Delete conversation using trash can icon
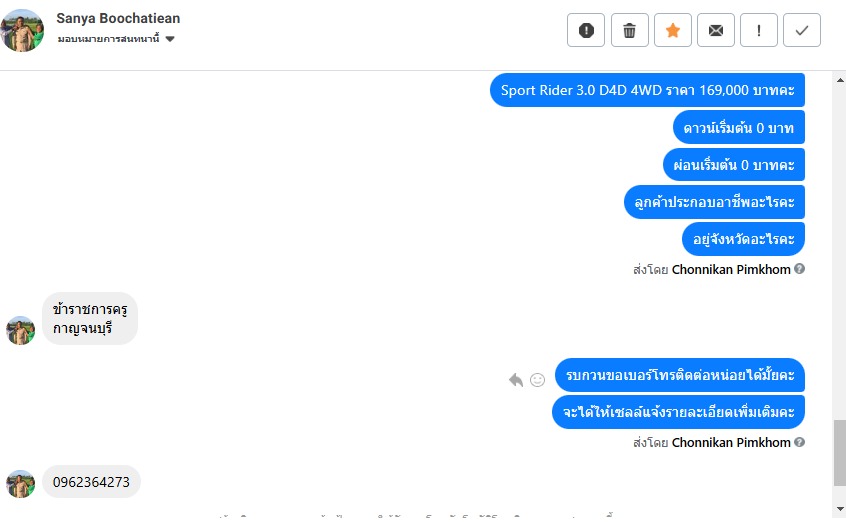846x528 pixels. [x=630, y=31]
